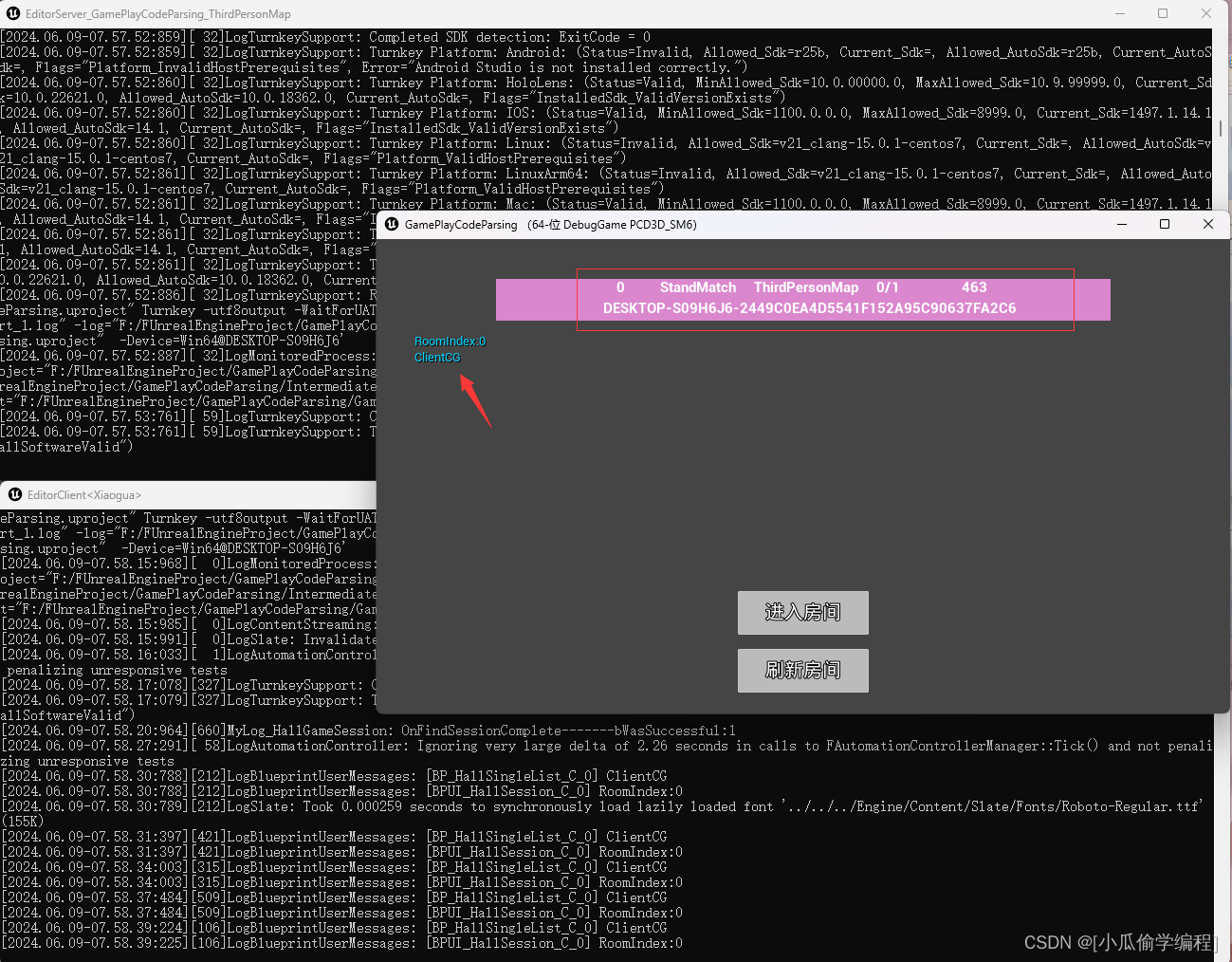Image resolution: width=1232 pixels, height=962 pixels.
Task: Close the EditorServer console window
Action: pyautogui.click(x=1206, y=13)
